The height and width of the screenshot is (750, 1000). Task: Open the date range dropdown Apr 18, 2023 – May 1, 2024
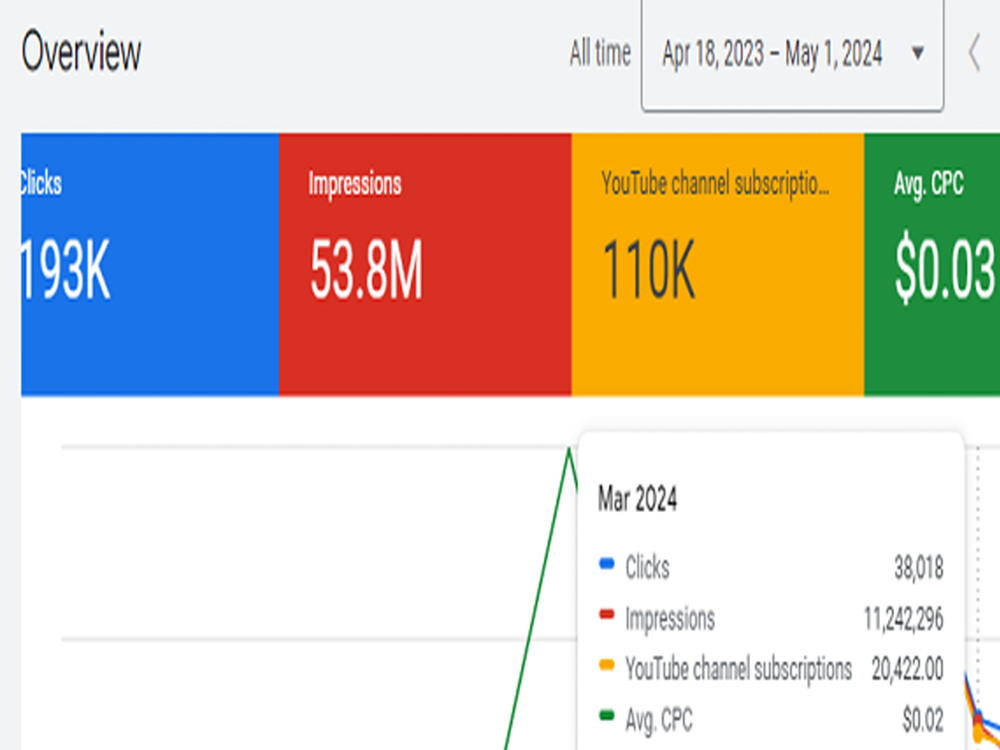(x=792, y=54)
